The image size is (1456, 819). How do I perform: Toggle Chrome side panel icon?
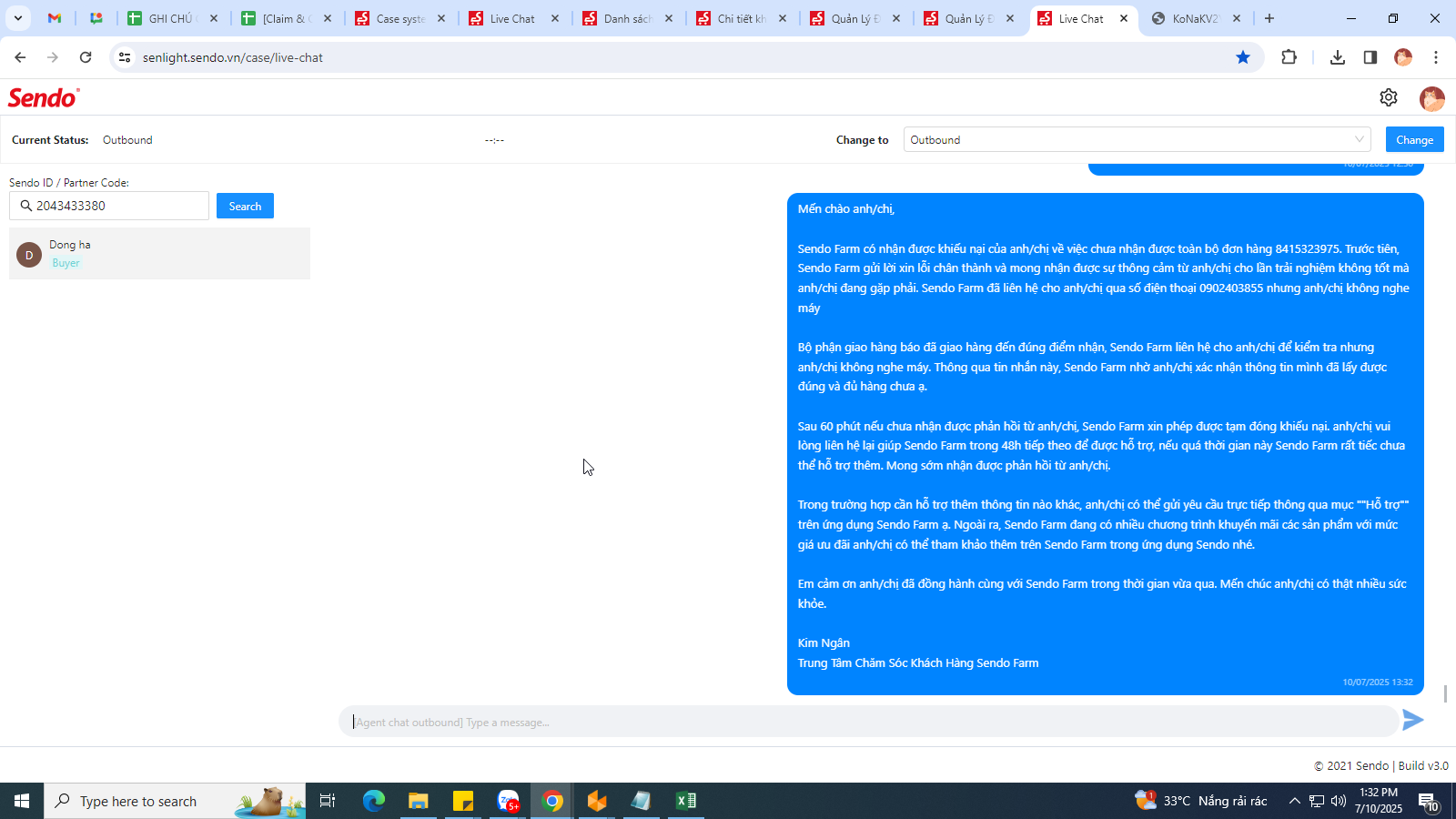pyautogui.click(x=1370, y=57)
